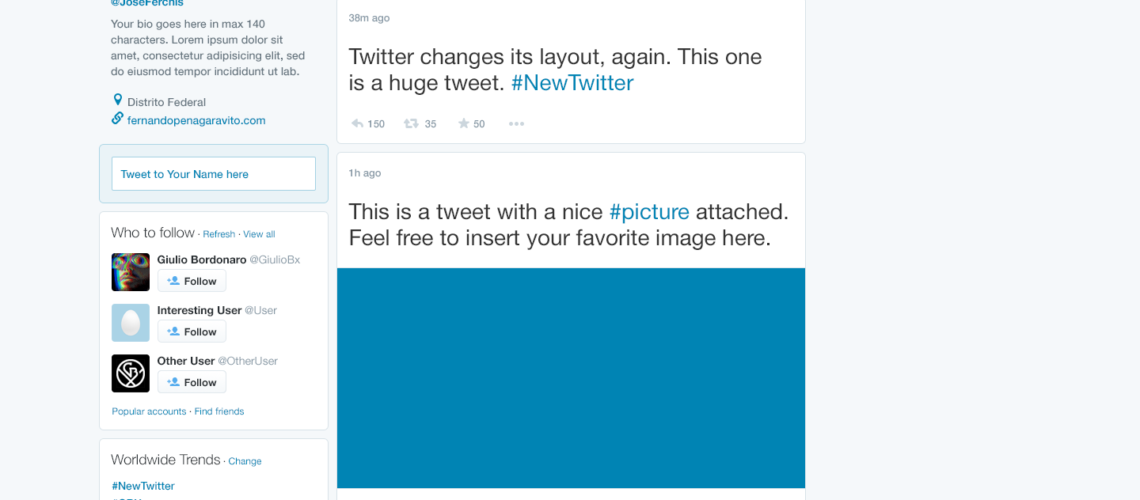Click Interesting User's egg avatar
The width and height of the screenshot is (1140, 500).
130,323
